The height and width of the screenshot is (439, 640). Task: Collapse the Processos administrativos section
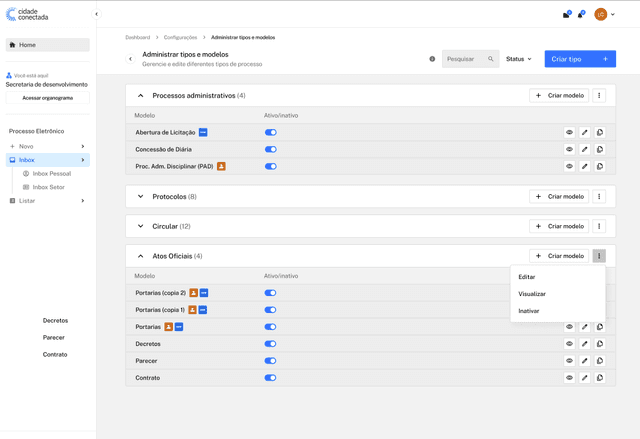[x=140, y=95]
